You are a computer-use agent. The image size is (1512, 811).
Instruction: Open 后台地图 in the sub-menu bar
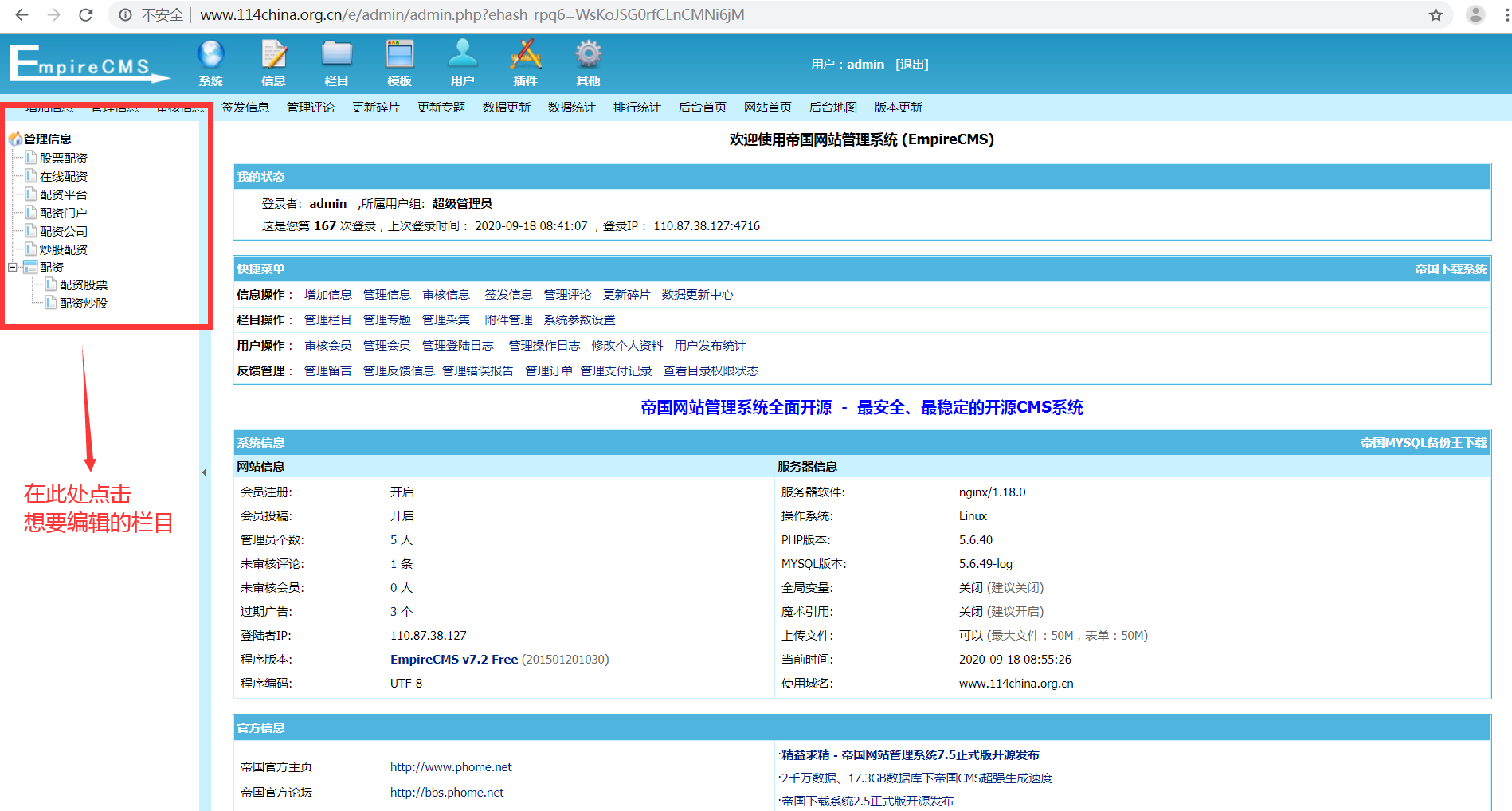click(x=833, y=107)
